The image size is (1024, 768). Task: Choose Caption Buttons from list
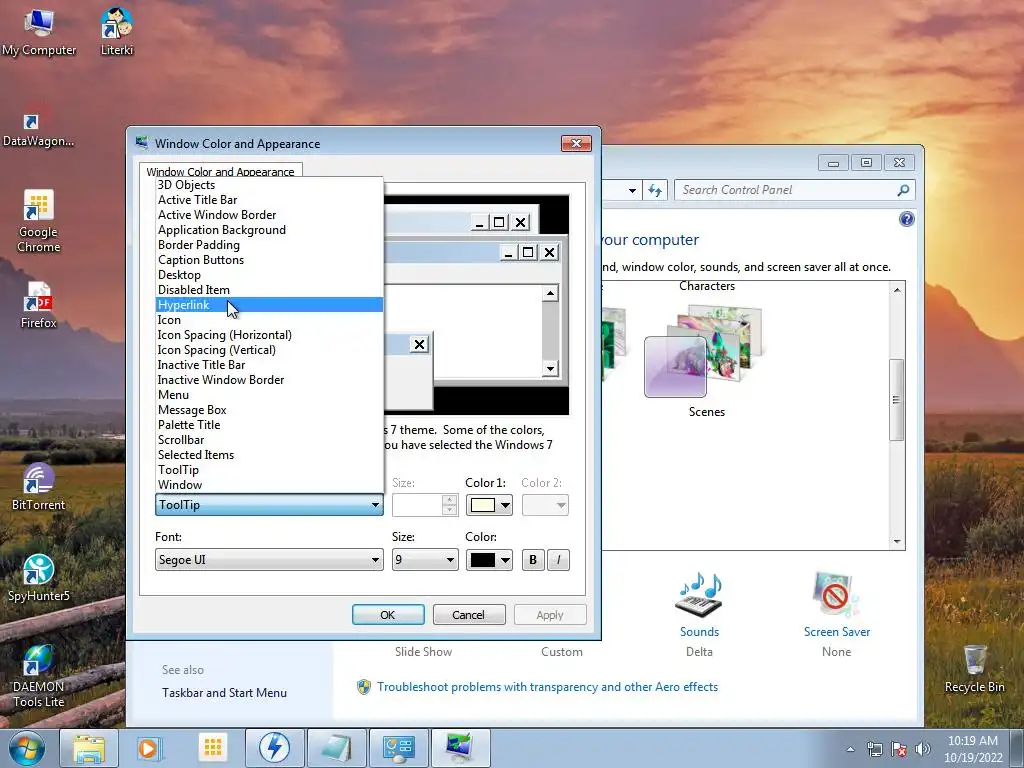click(269, 260)
